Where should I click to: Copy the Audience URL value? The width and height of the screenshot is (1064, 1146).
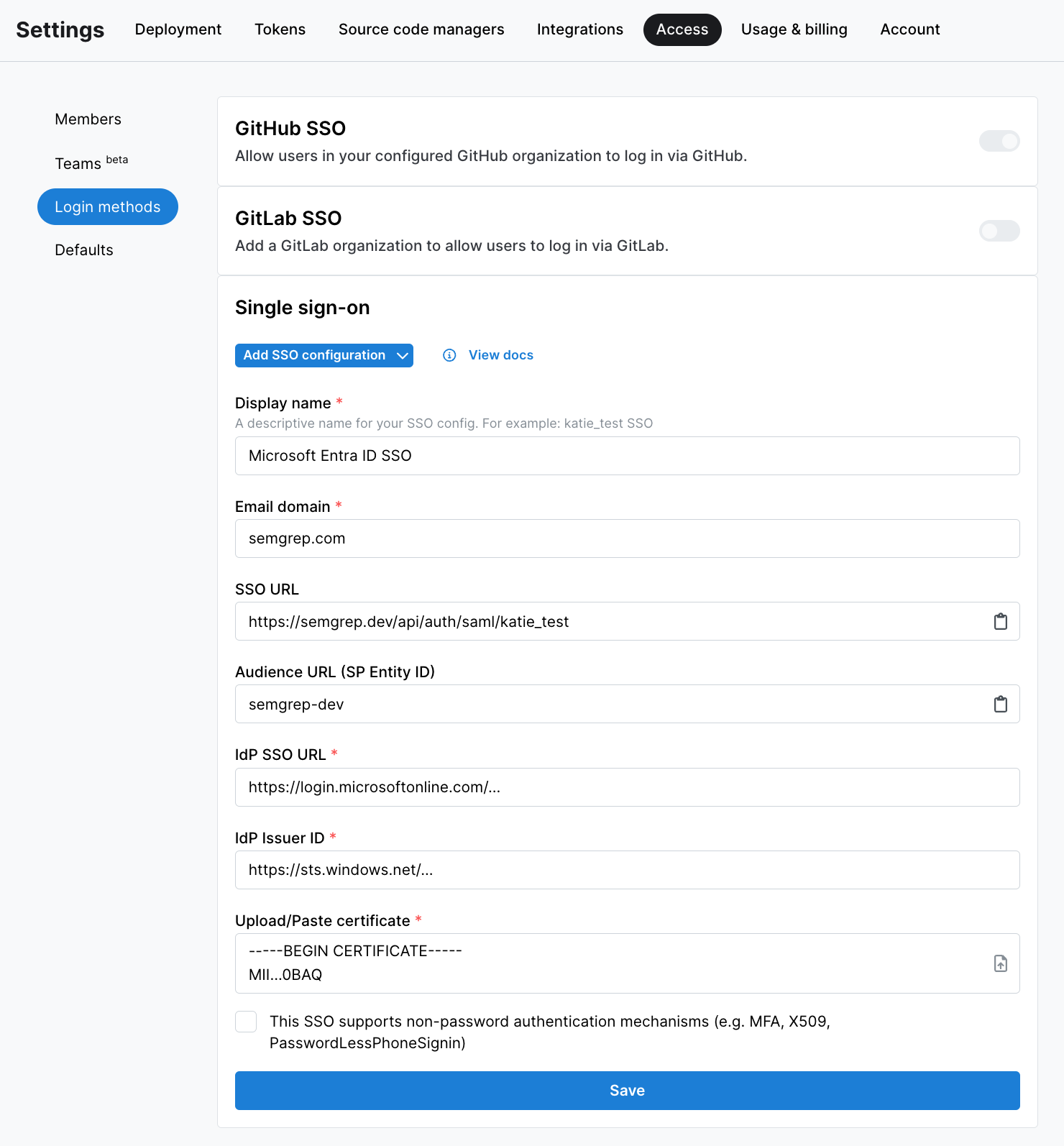tap(1000, 704)
